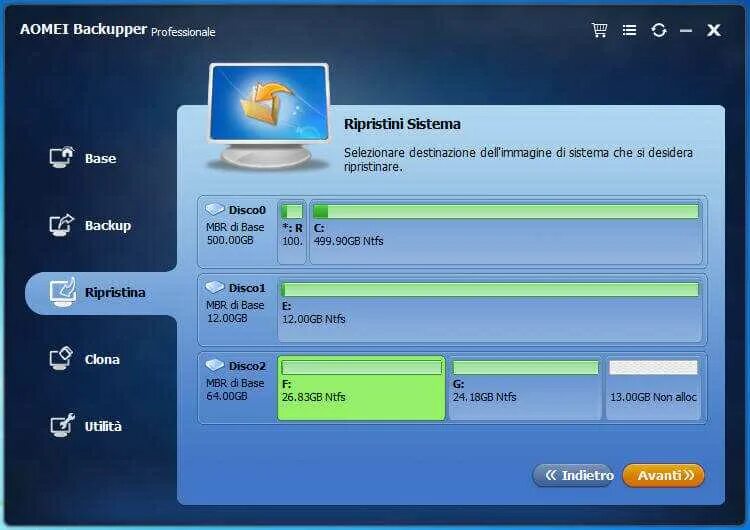Click the Avanti next button
This screenshot has width=750, height=530.
(663, 475)
